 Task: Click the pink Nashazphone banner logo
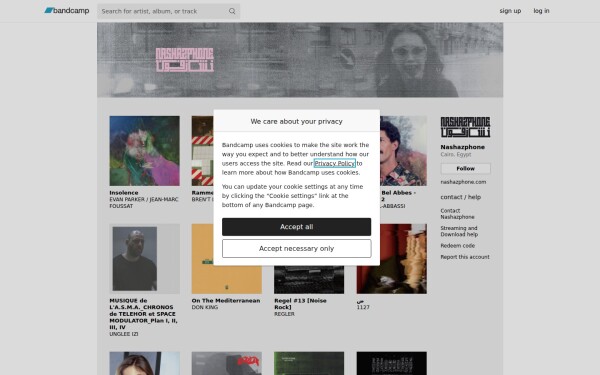184,60
